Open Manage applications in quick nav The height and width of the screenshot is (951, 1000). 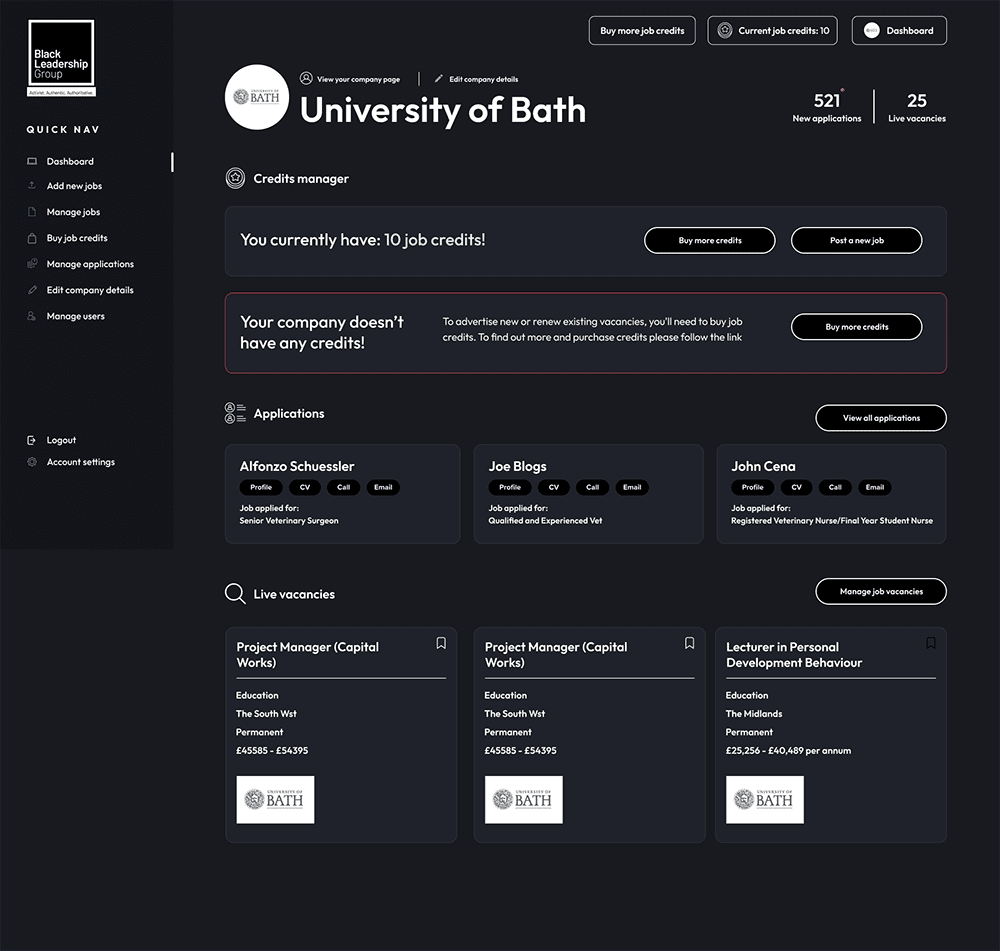coord(90,265)
